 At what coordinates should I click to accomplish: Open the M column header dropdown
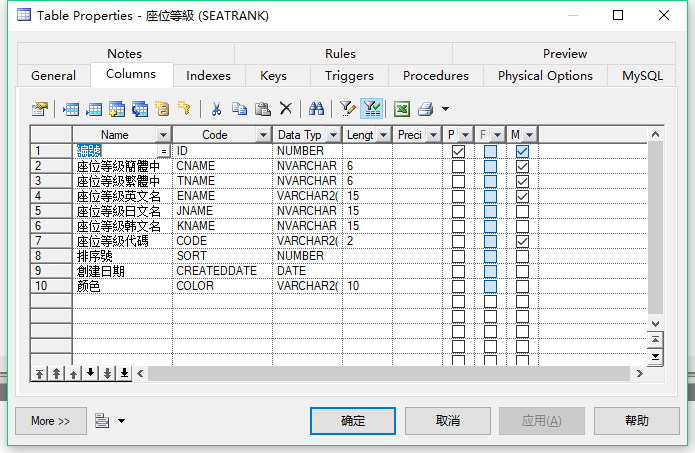point(529,135)
